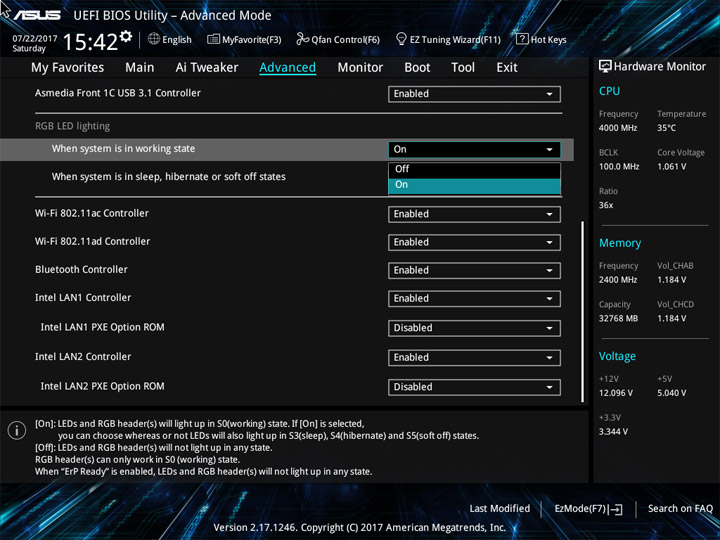Switch to Boot tab

pos(417,68)
